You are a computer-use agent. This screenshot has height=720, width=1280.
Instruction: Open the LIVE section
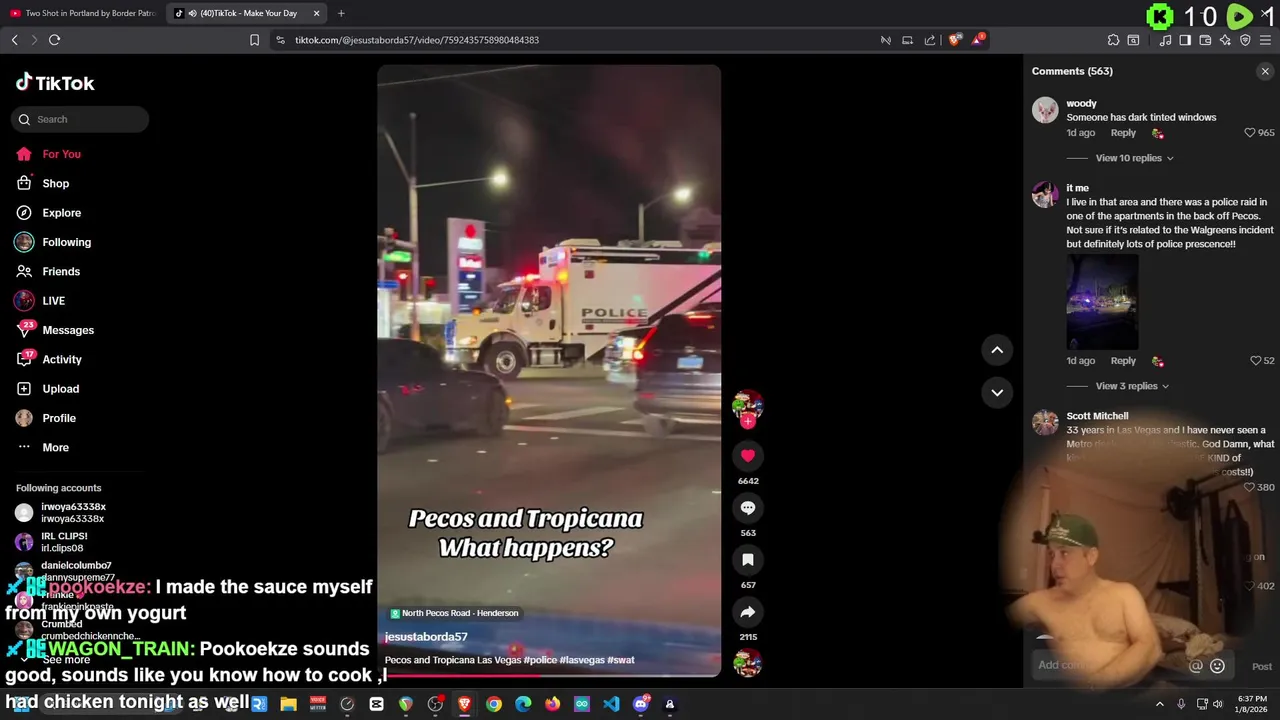[x=53, y=301]
